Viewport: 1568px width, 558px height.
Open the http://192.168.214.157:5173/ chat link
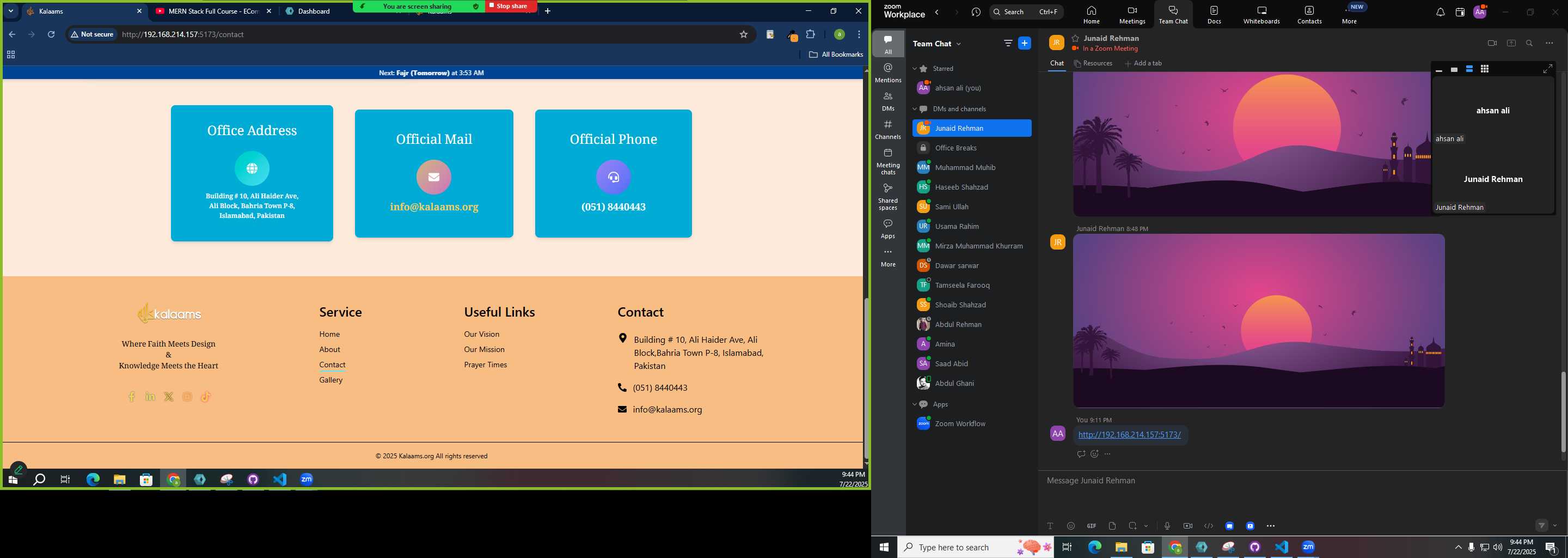tap(1129, 435)
